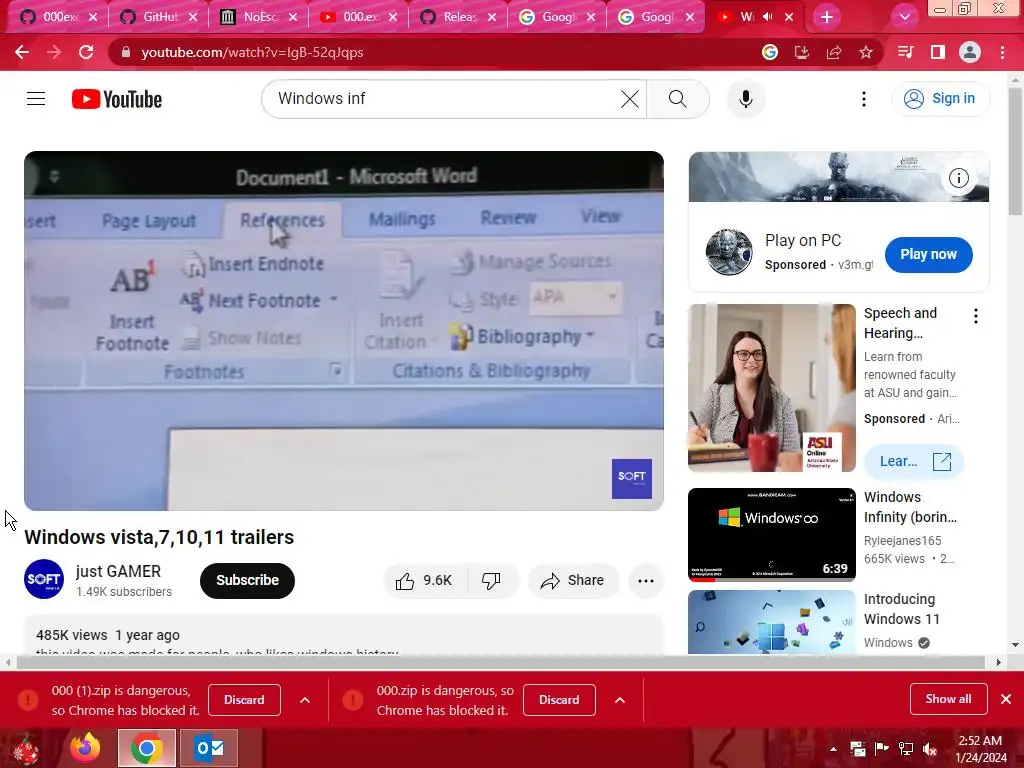Close the current YouTube tab
The image size is (1024, 768).
click(x=789, y=17)
